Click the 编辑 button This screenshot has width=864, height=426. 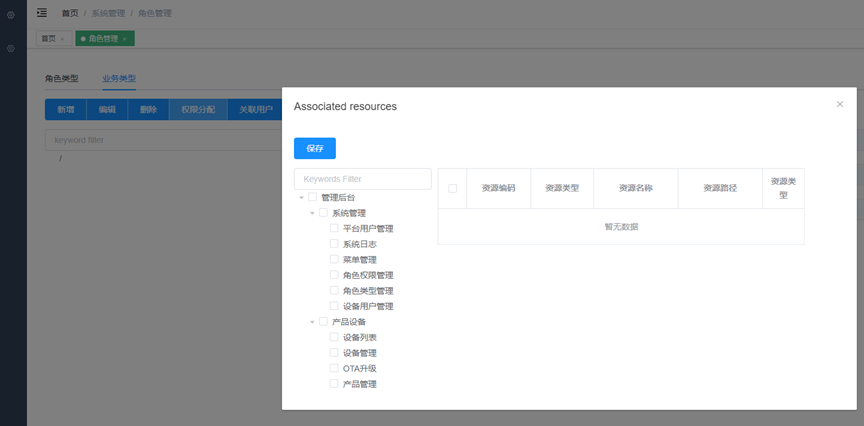[107, 110]
